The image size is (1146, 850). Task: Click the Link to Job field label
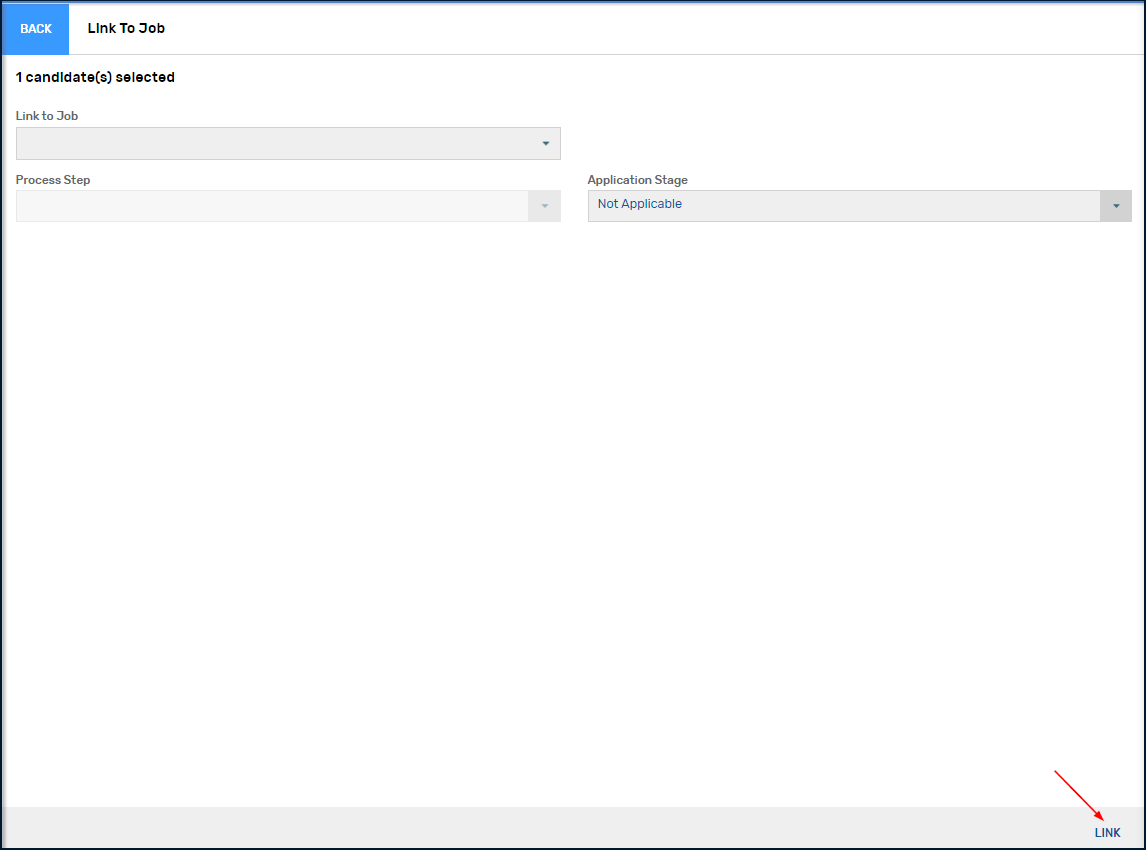point(47,115)
